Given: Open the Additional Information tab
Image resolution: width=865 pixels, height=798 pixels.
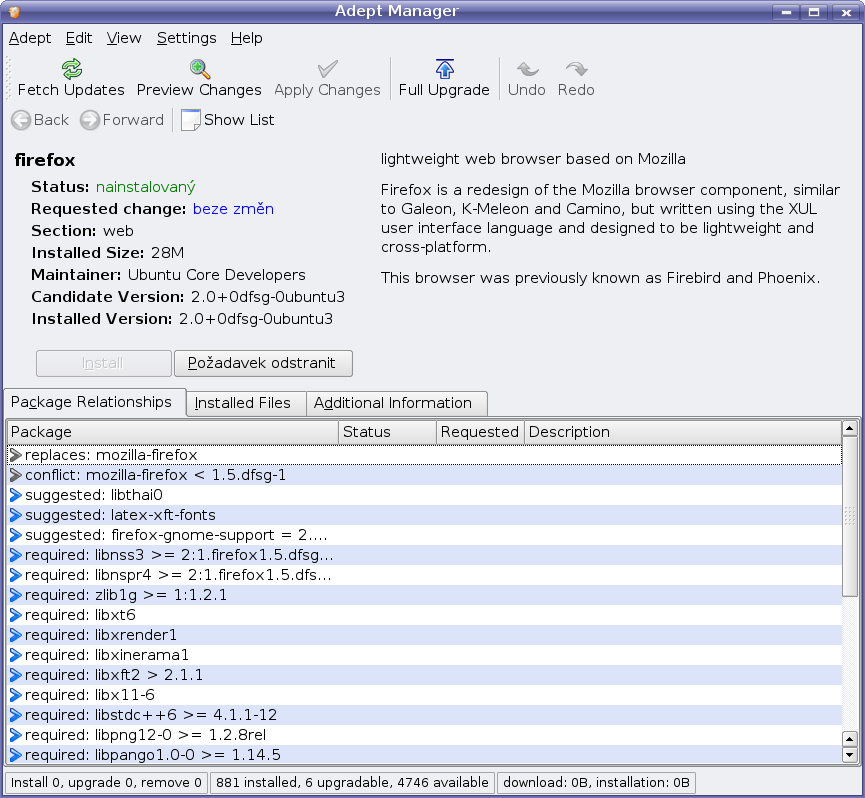Looking at the screenshot, I should 392,403.
